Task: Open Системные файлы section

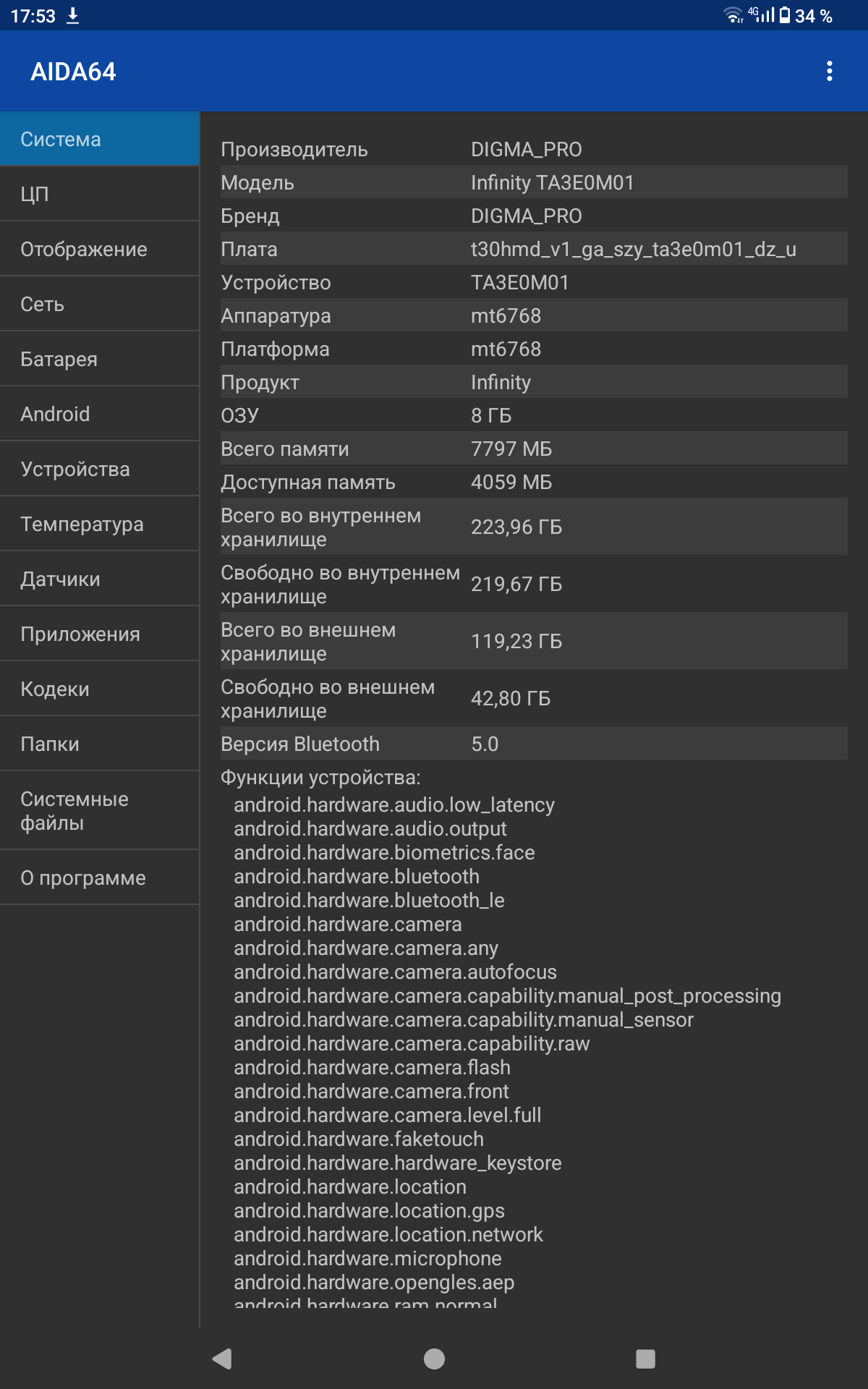Action: click(100, 810)
